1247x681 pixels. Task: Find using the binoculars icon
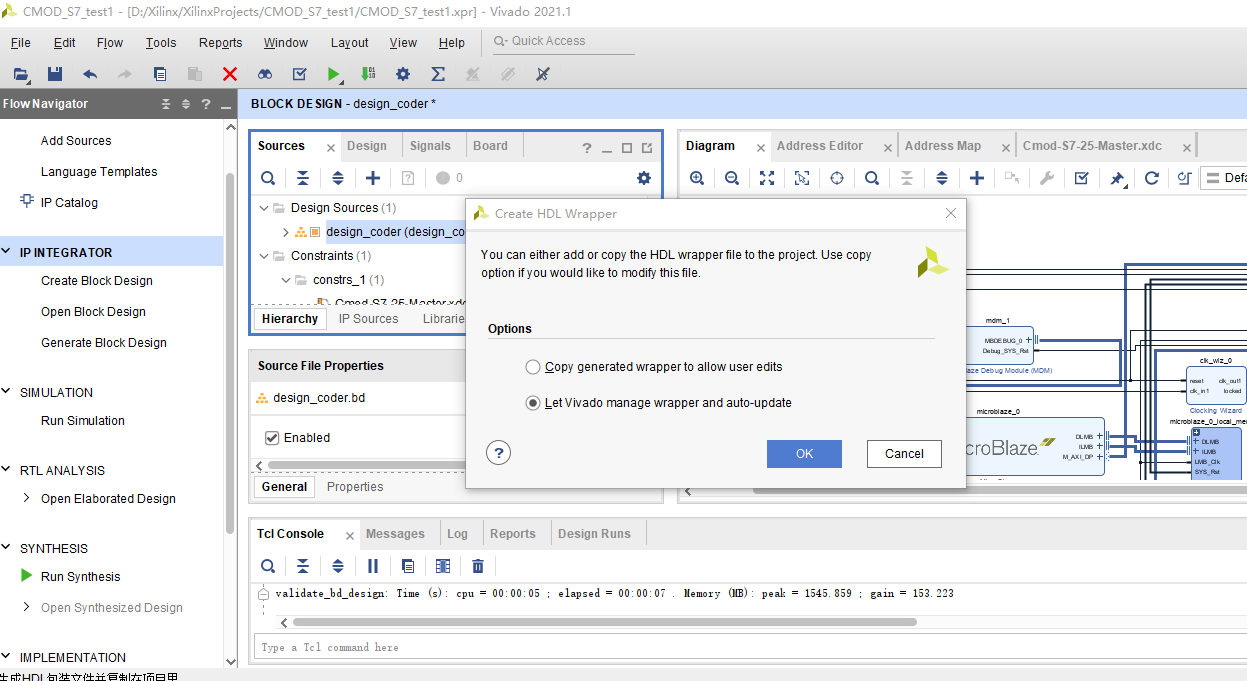pyautogui.click(x=265, y=74)
